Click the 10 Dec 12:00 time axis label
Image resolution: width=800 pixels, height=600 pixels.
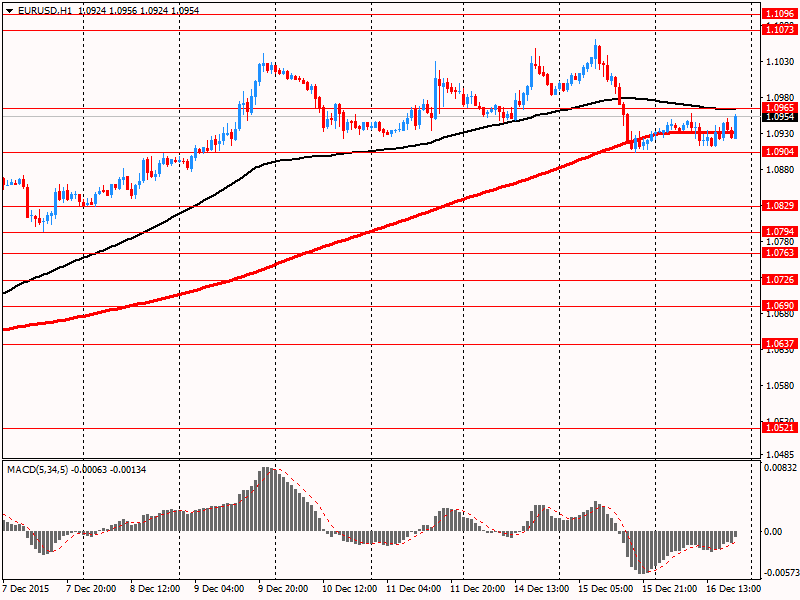click(349, 589)
